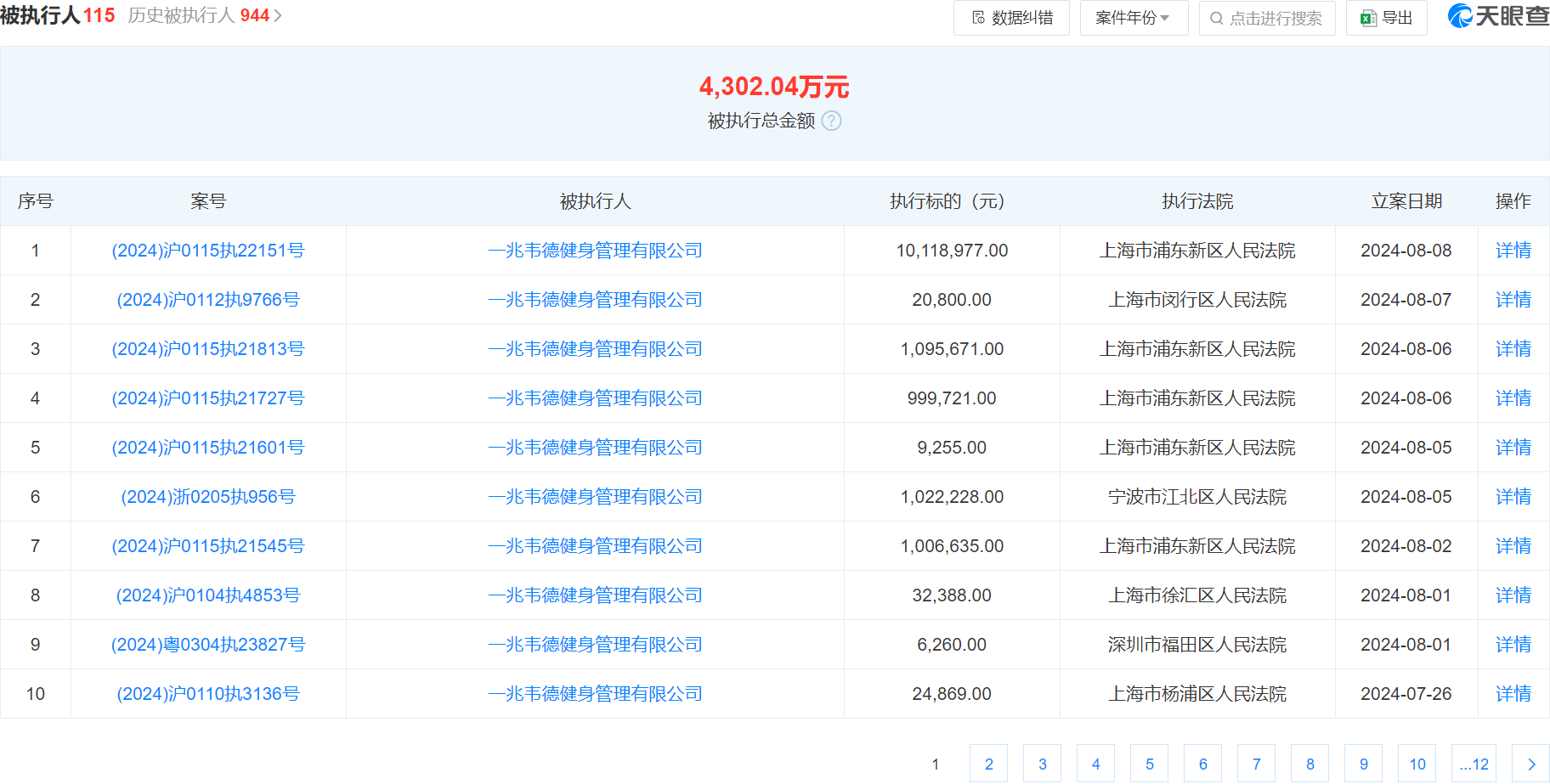Go to page 4
Screen dimensions: 1550x784
(x=1095, y=764)
